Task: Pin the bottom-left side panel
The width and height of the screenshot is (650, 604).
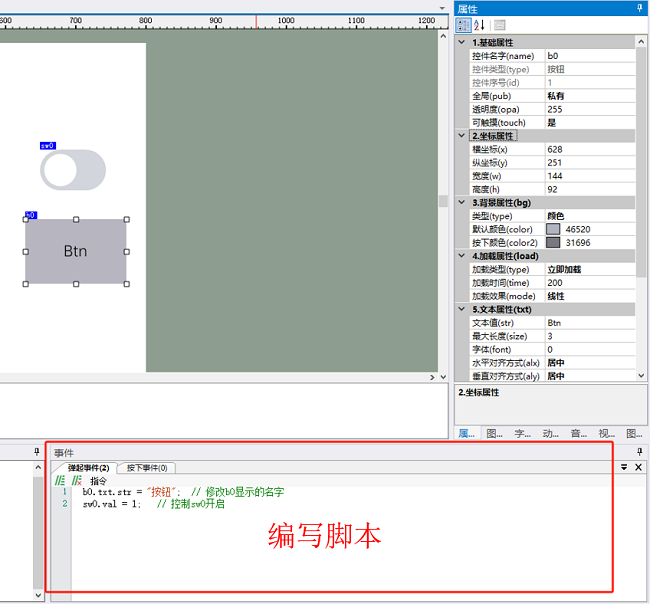Action: (x=36, y=451)
